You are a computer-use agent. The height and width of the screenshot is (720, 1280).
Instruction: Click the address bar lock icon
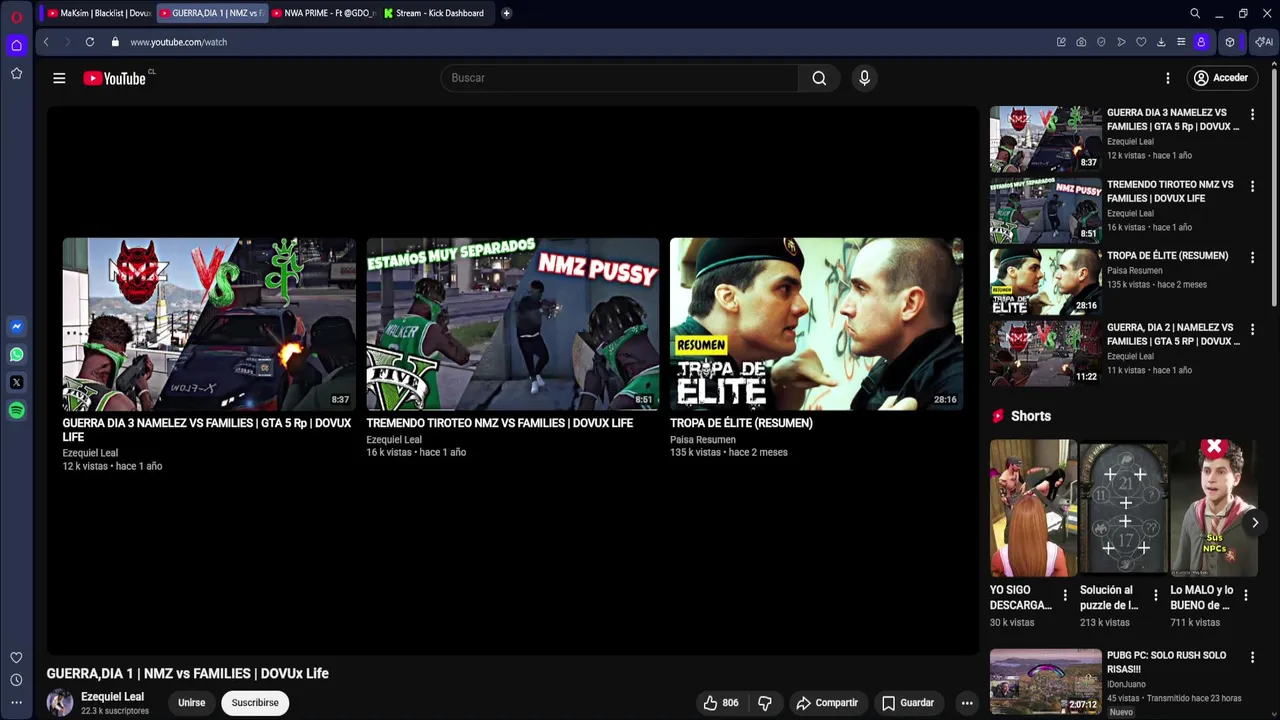tap(115, 42)
